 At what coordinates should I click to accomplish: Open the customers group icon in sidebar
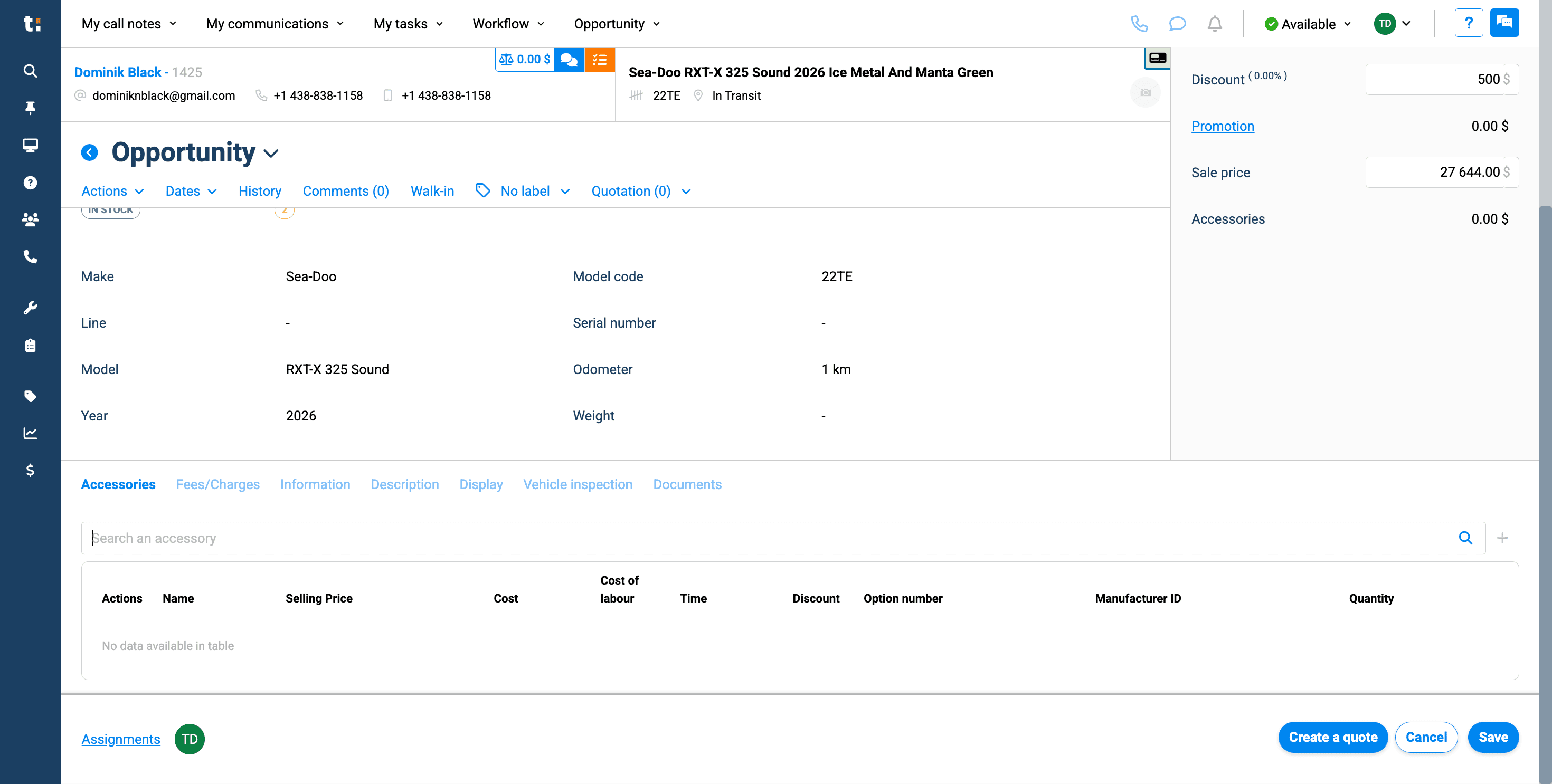(30, 220)
